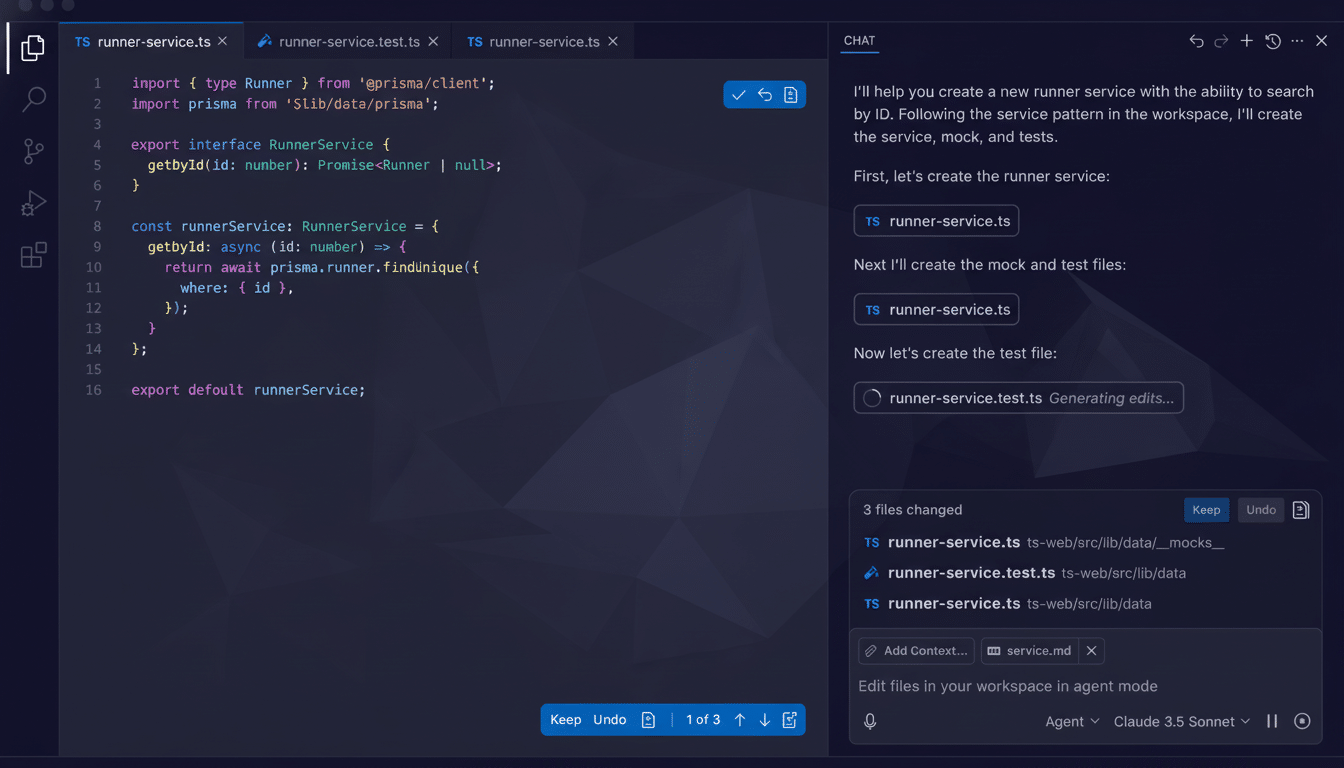The width and height of the screenshot is (1344, 768).
Task: Accept the edit using the checkmark icon
Action: point(738,94)
